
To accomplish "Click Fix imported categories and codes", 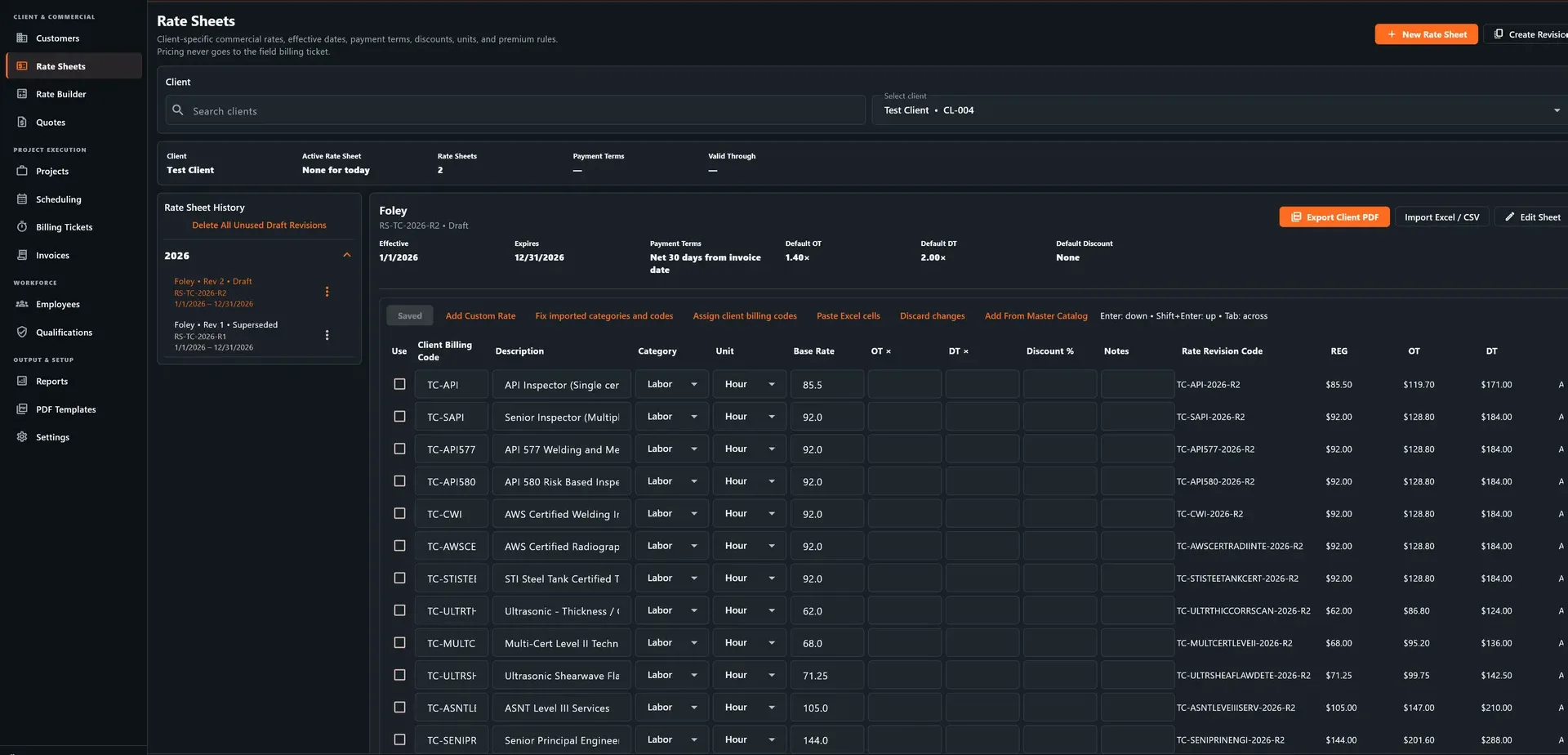I will point(604,316).
